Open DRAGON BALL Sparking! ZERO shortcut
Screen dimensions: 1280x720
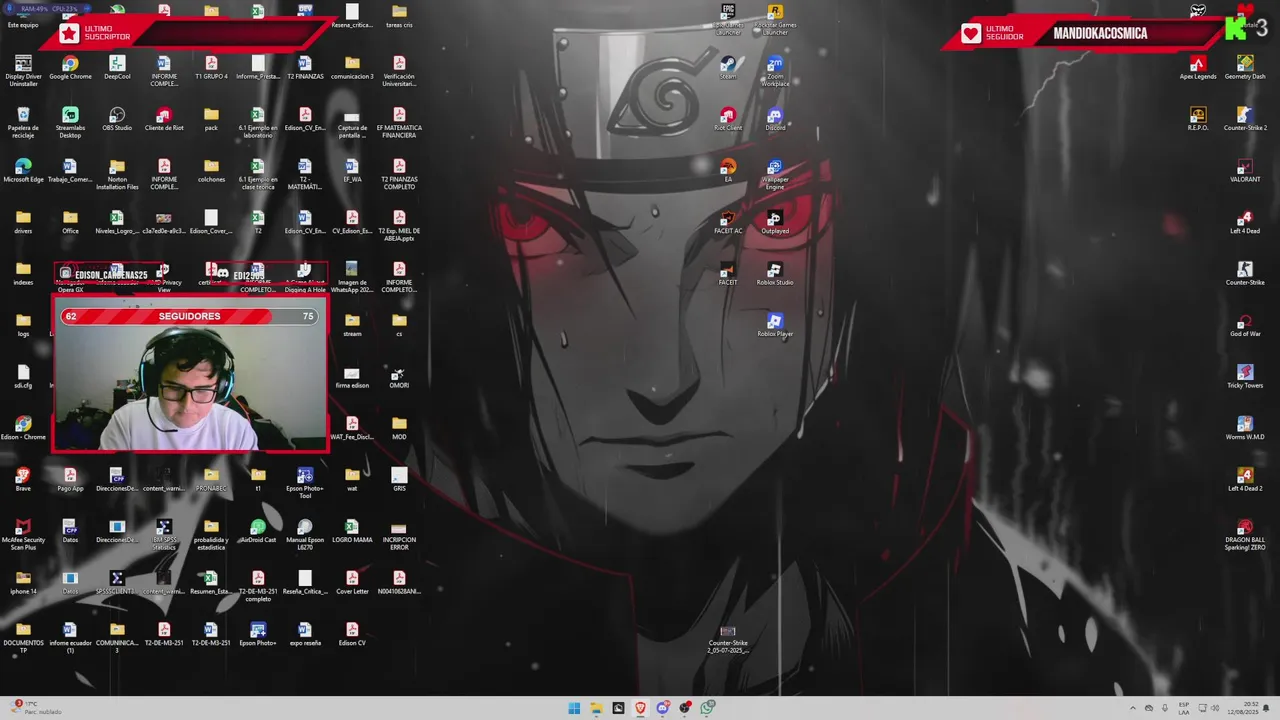[x=1245, y=535]
